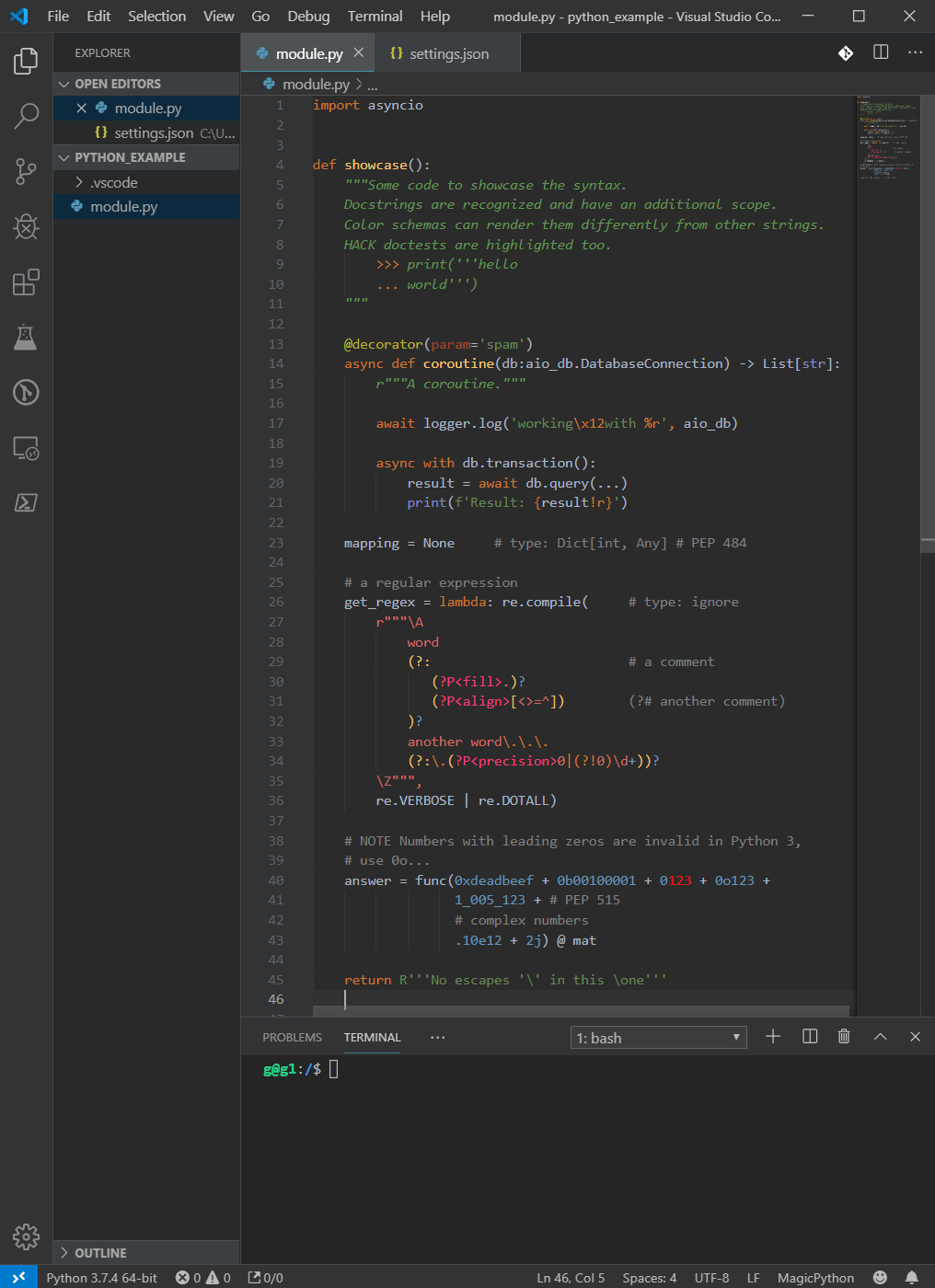Split the editor to the right
Screen dimensions: 935x1288
coord(881,52)
